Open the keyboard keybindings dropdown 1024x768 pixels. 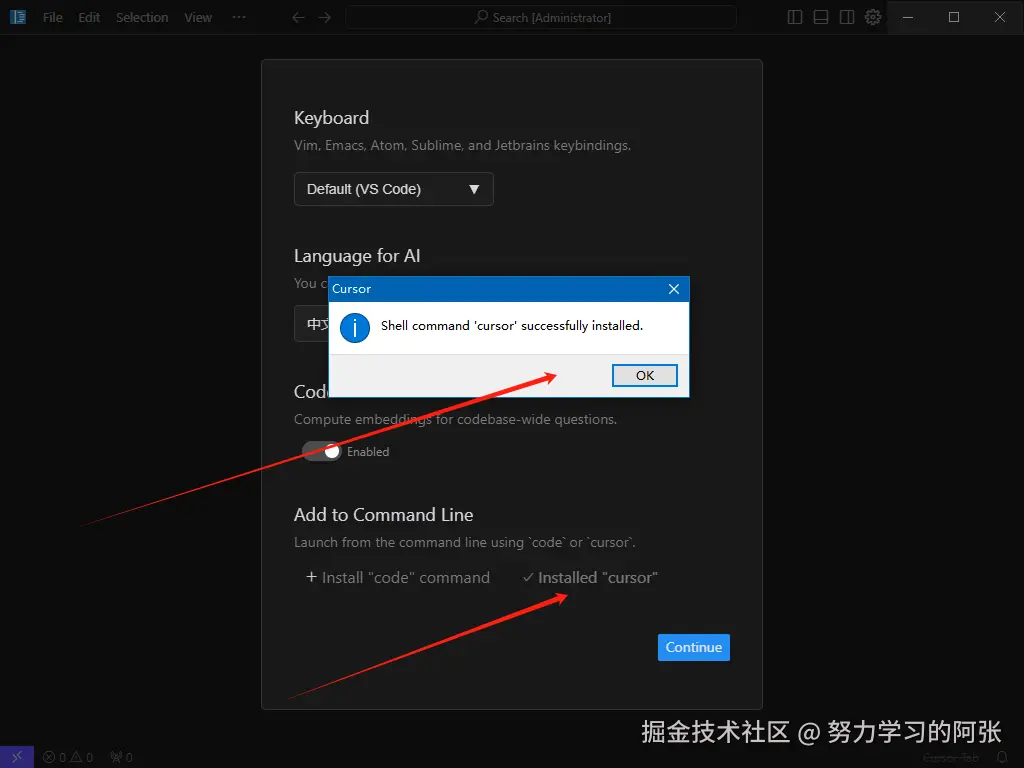(393, 189)
